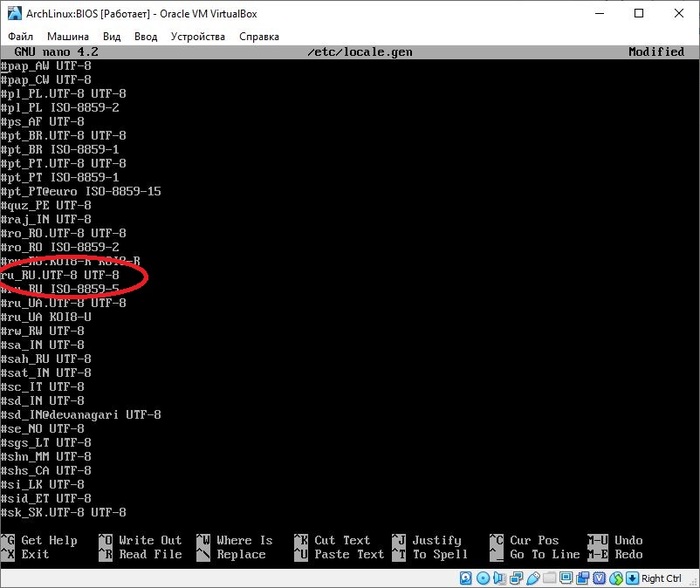Click the Replace shortcut label
Image resolution: width=700 pixels, height=588 pixels.
pos(241,554)
